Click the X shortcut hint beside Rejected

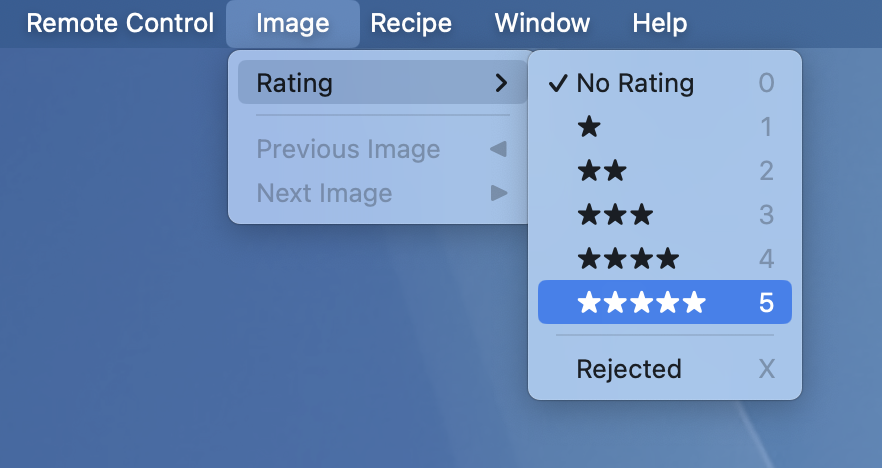pyautogui.click(x=766, y=369)
